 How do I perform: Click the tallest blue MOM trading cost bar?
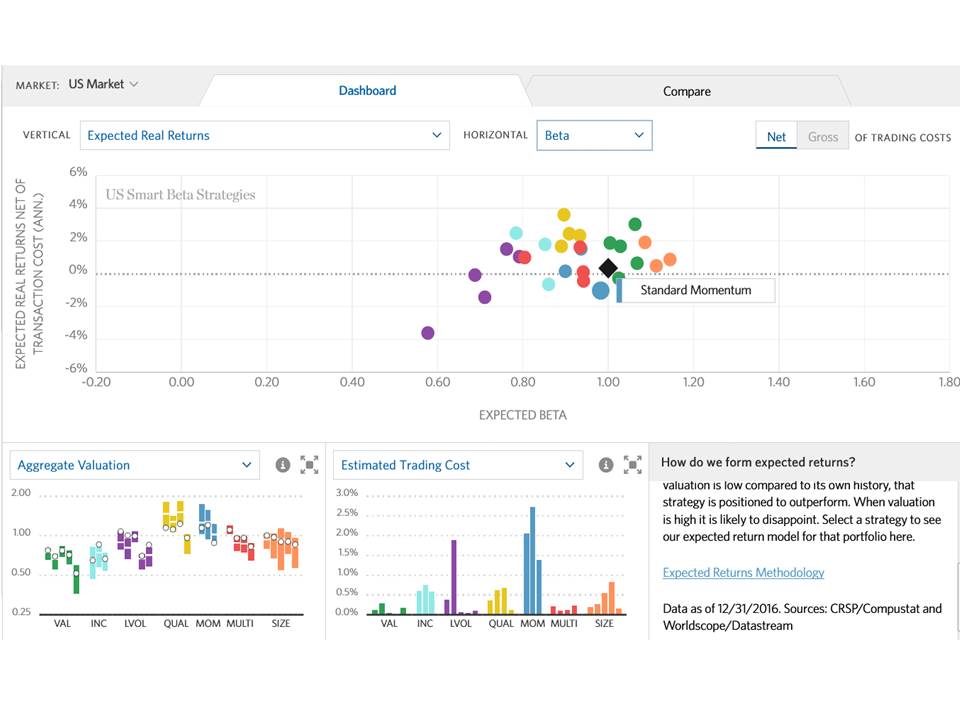tap(532, 560)
